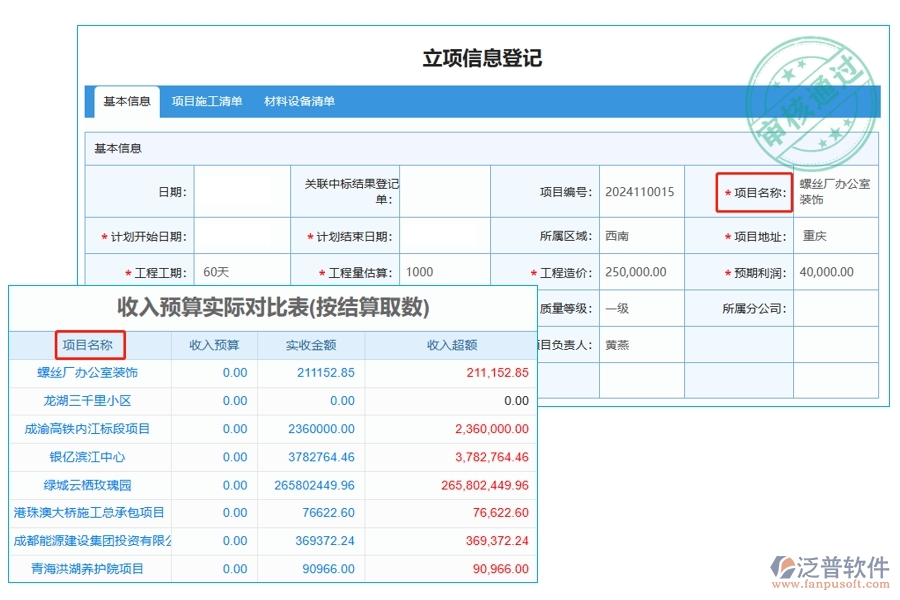
Task: Open the 螺丝厂办公室装饰 project link
Action: pos(87,372)
